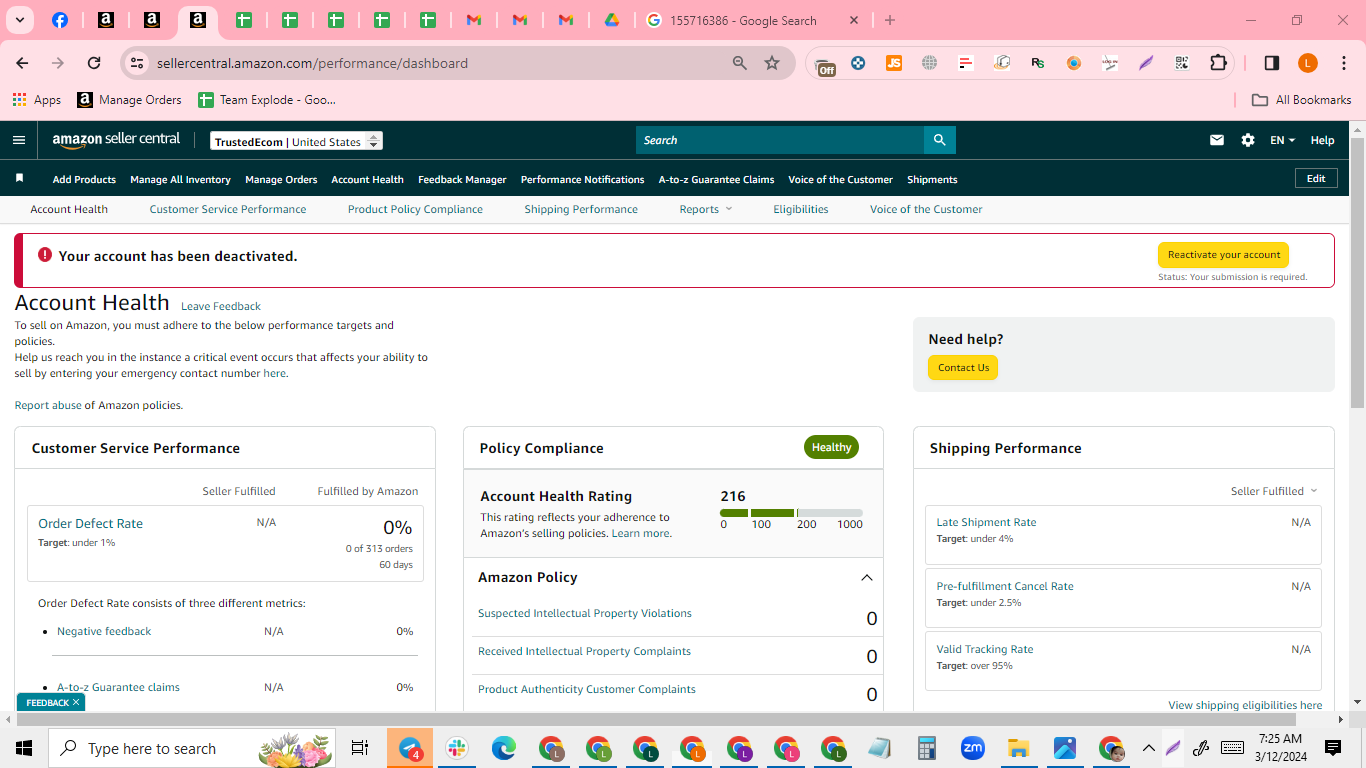Screen dimensions: 1366x768
Task: Click the Healthy status badge
Action: click(831, 447)
